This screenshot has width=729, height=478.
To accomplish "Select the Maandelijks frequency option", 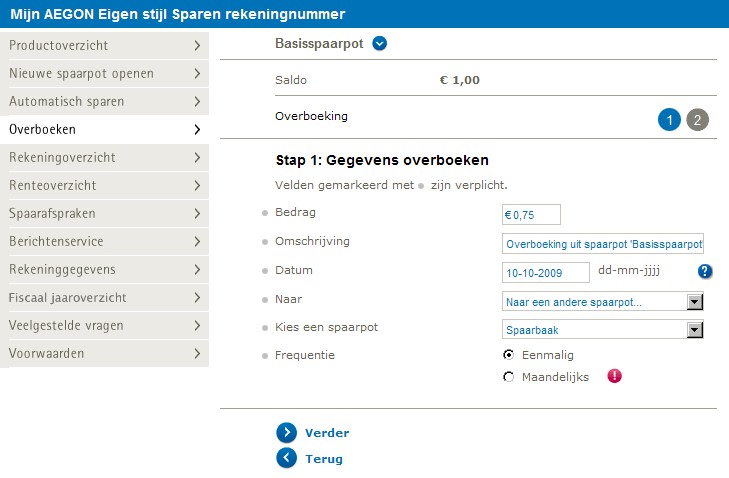I will tap(509, 377).
